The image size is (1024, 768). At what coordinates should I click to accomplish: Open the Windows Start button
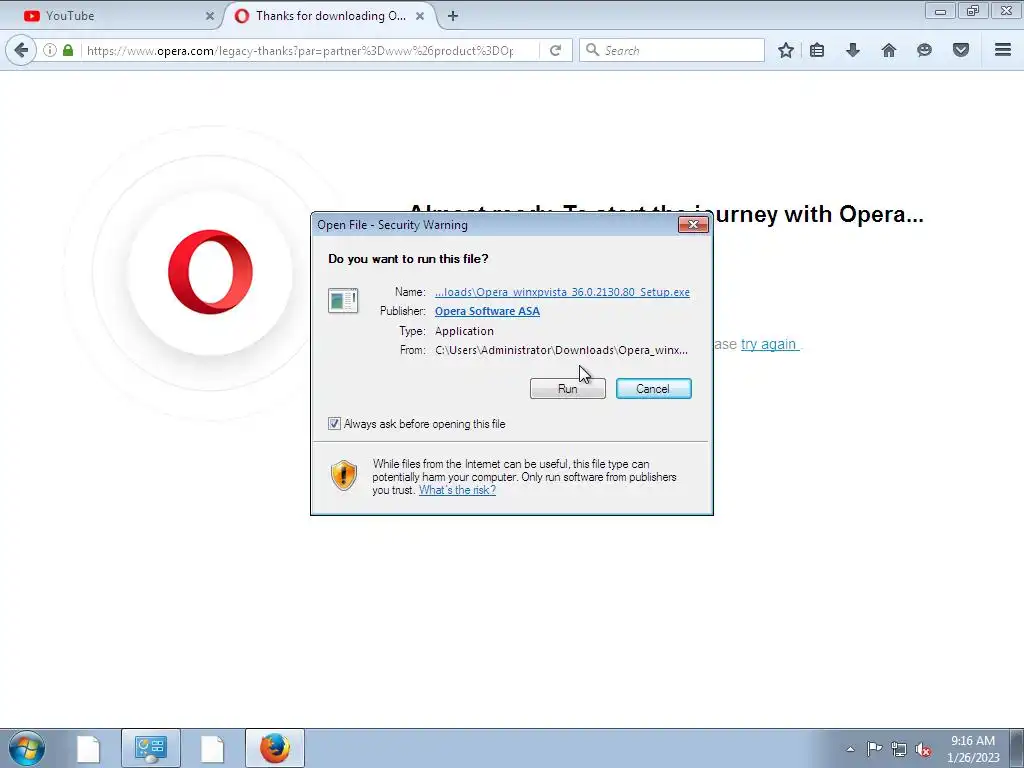coord(27,748)
